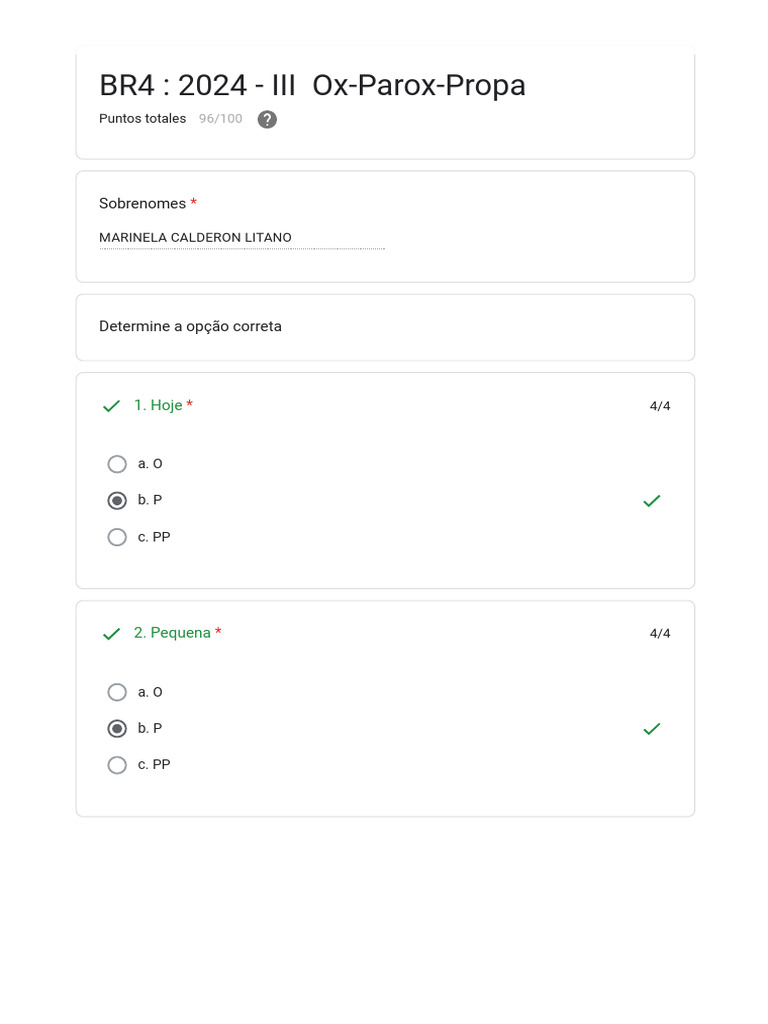Click the Sobrenomes name input field
Screen dimensions: 768x1024
tap(241, 238)
